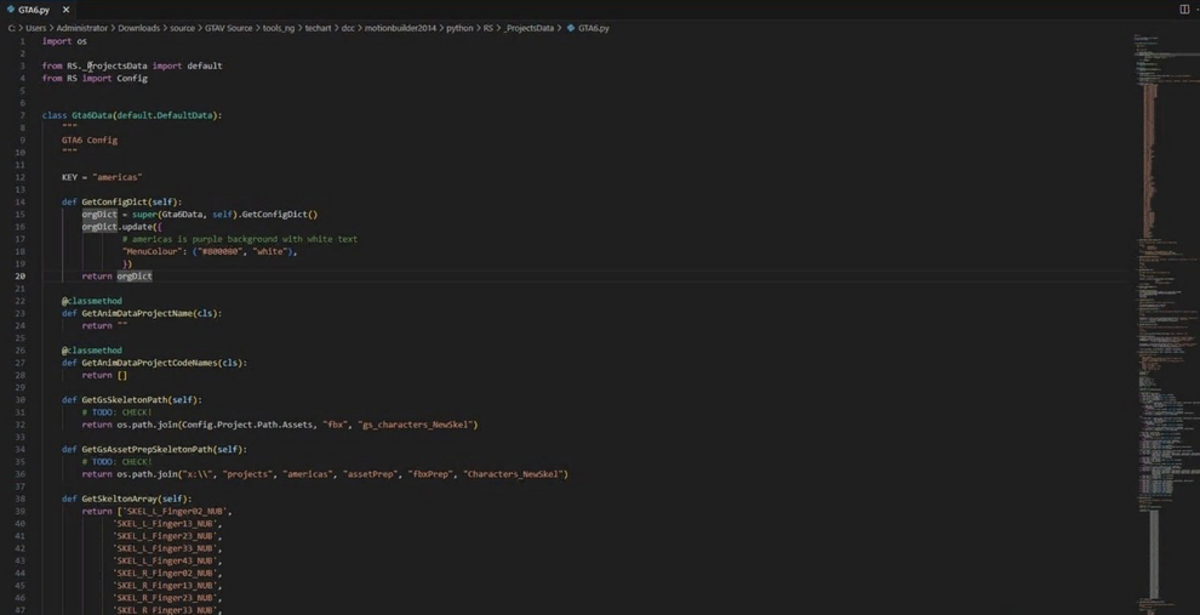Image resolution: width=1200 pixels, height=615 pixels.
Task: Open the GTA6.py breadcrumb symbol list
Action: (593, 28)
